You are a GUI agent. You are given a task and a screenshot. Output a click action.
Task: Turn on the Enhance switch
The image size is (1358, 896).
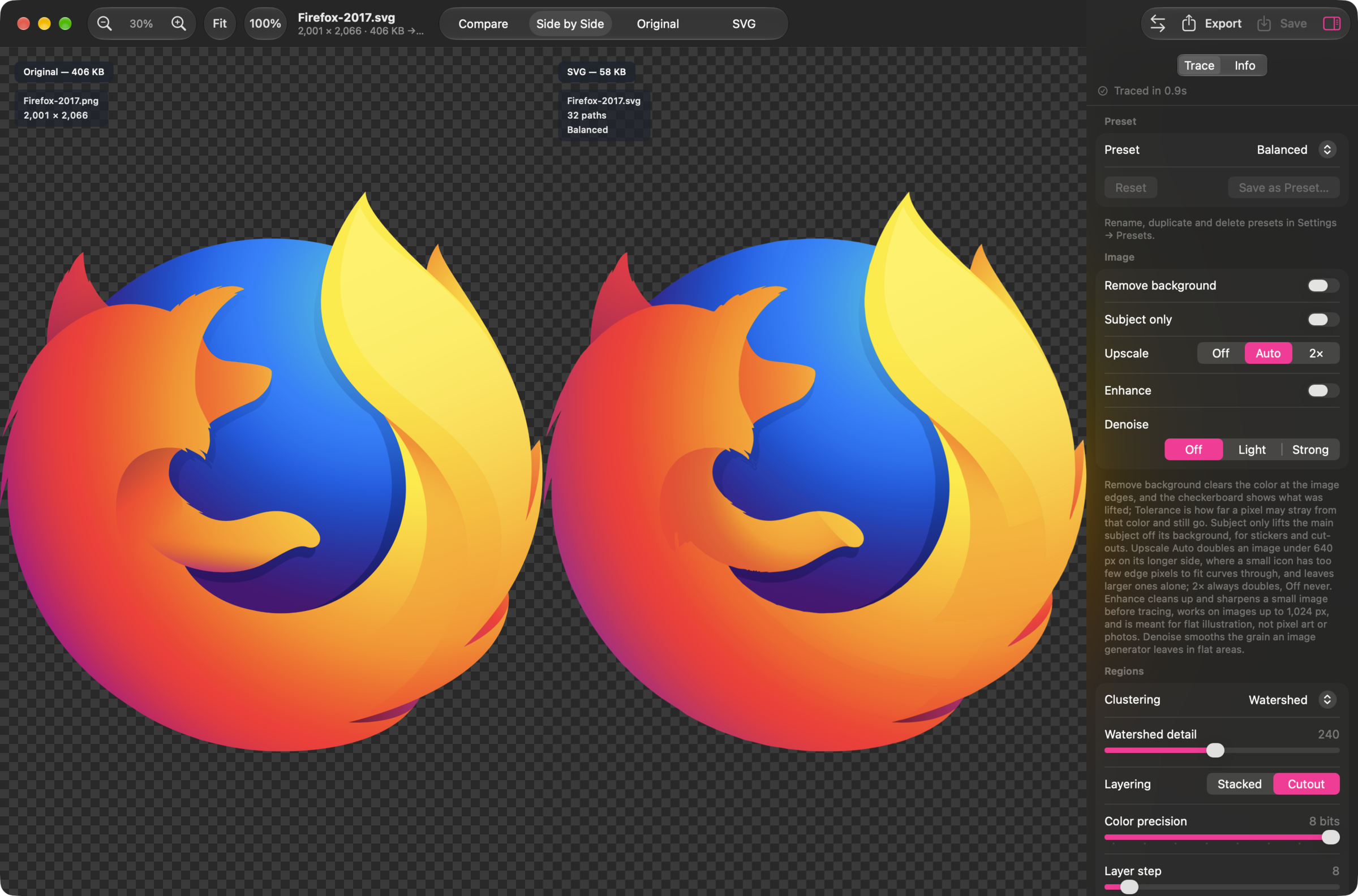pyautogui.click(x=1322, y=390)
